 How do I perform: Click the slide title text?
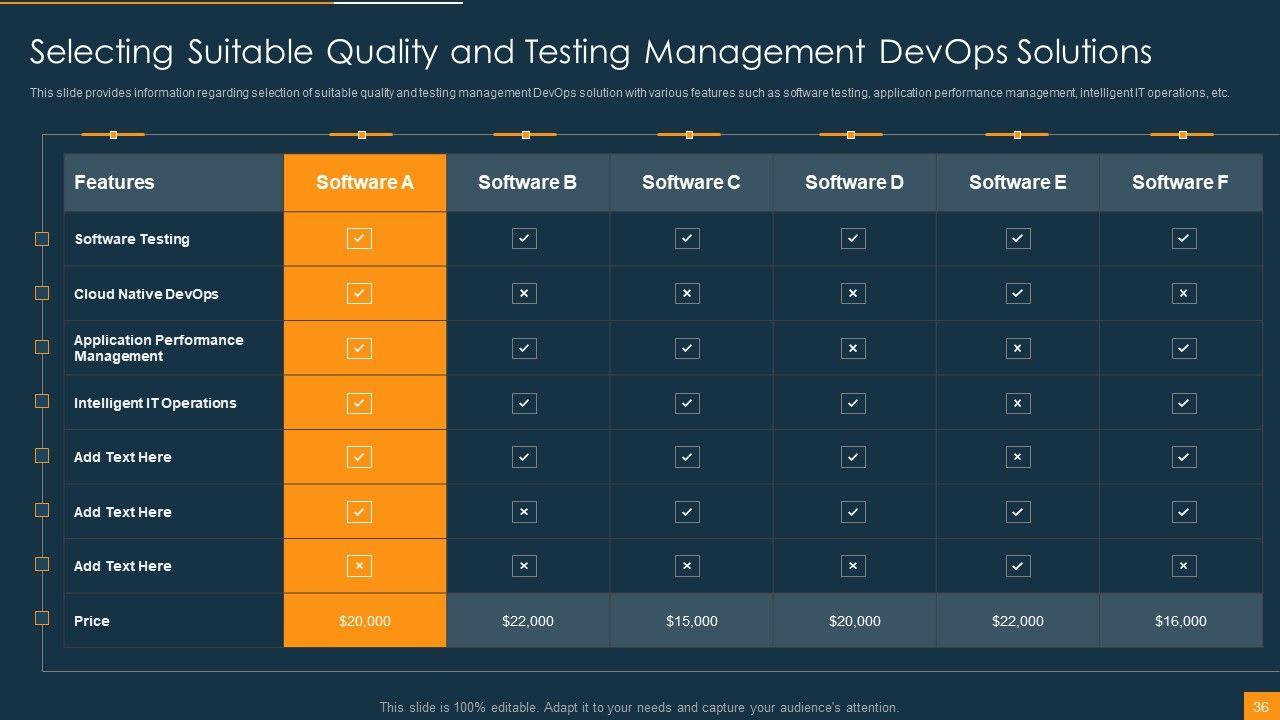(x=590, y=52)
